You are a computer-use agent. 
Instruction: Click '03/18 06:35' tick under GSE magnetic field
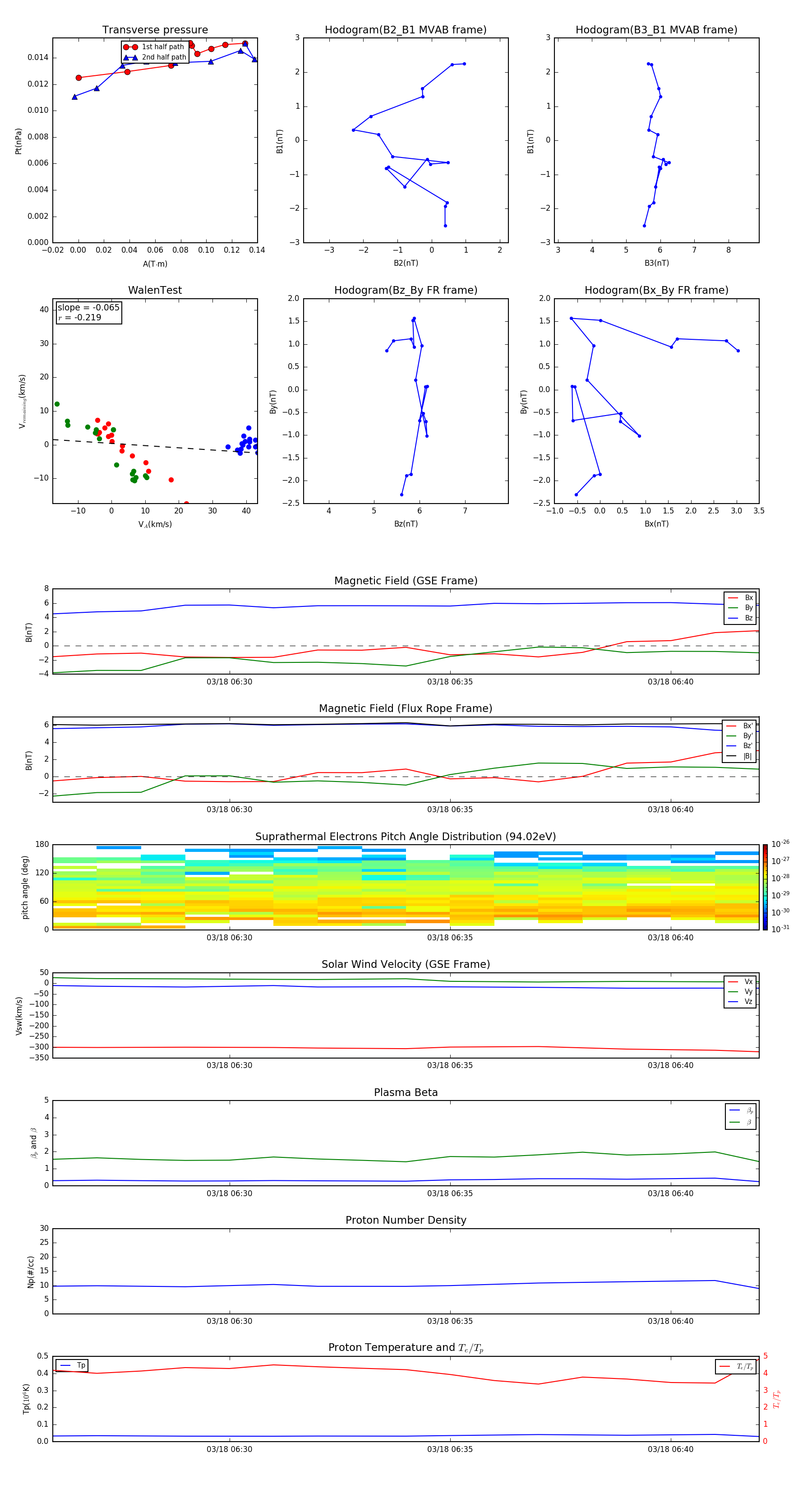click(450, 682)
